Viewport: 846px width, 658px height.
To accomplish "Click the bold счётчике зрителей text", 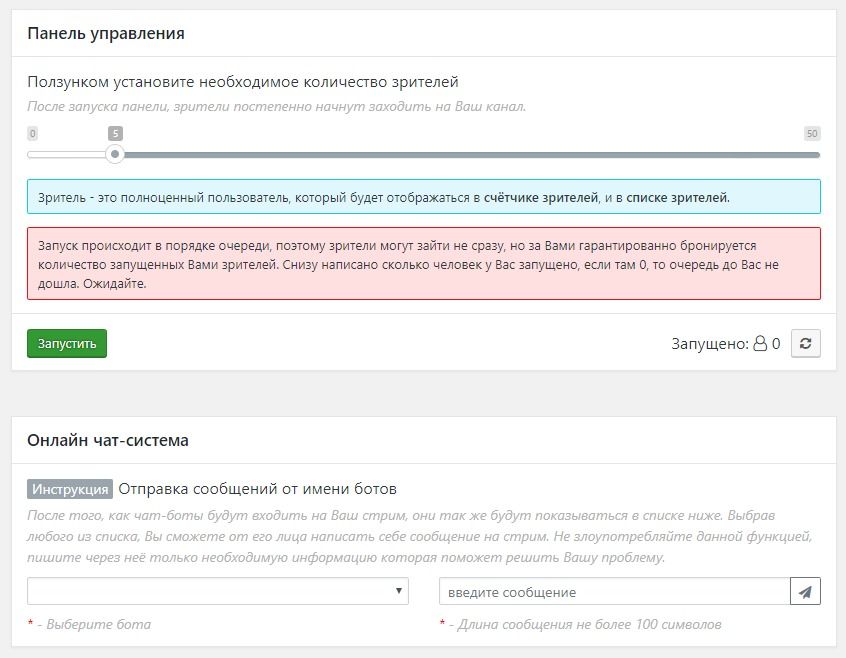I will coord(541,197).
